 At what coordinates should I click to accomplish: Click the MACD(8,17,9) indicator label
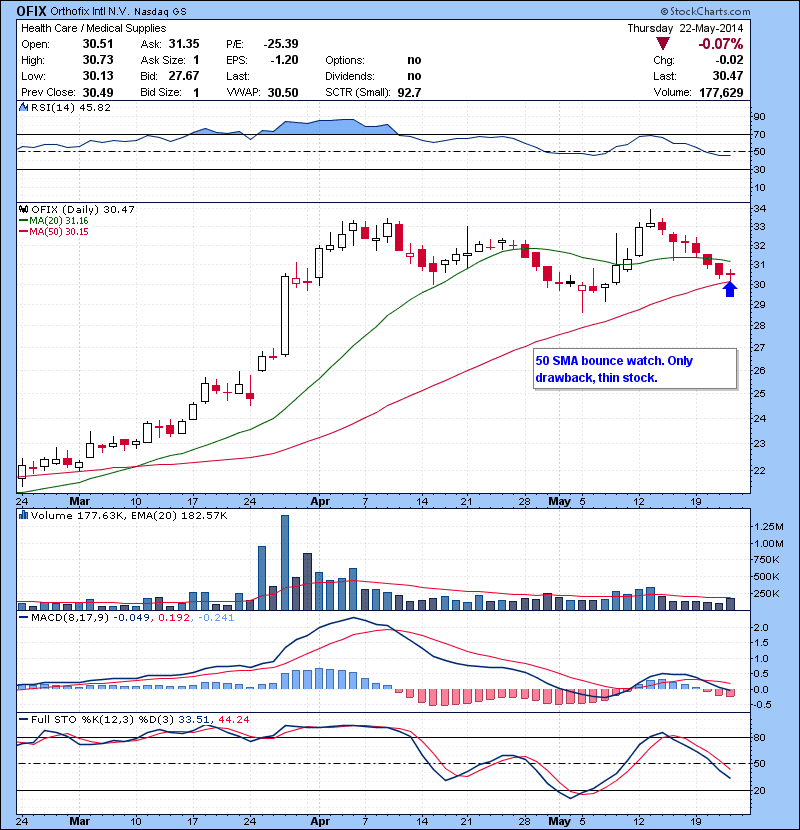point(70,617)
